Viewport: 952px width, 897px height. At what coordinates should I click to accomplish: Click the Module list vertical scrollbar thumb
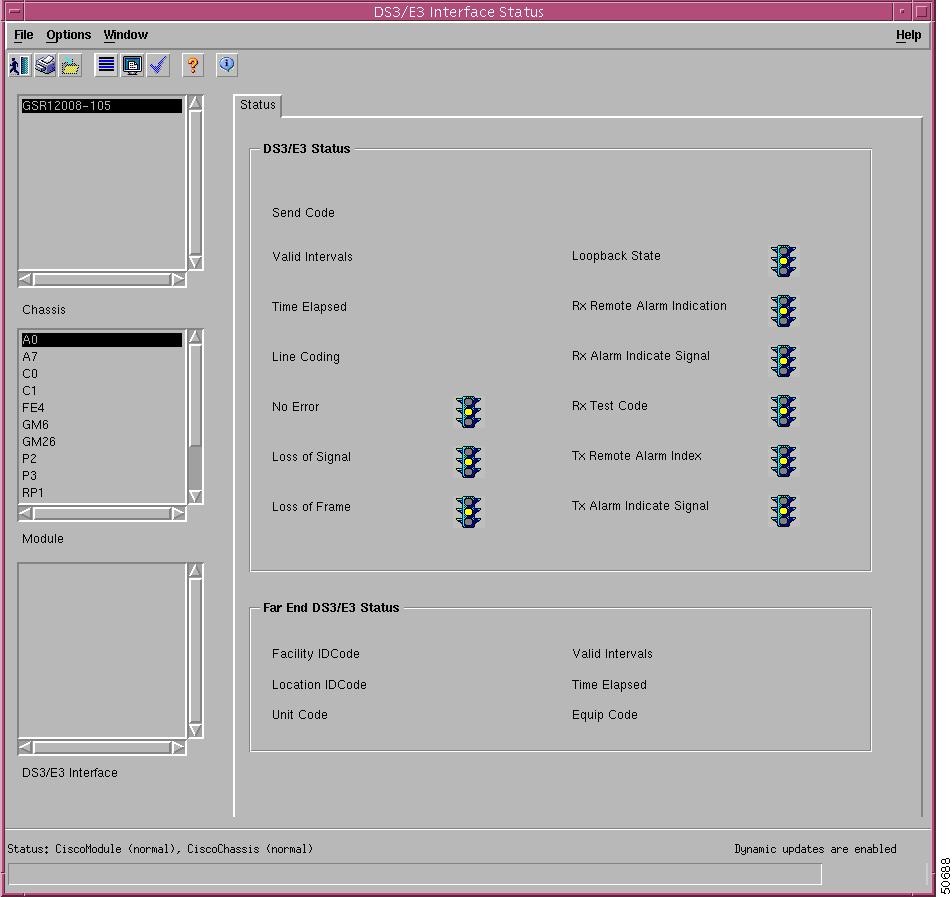coord(195,397)
